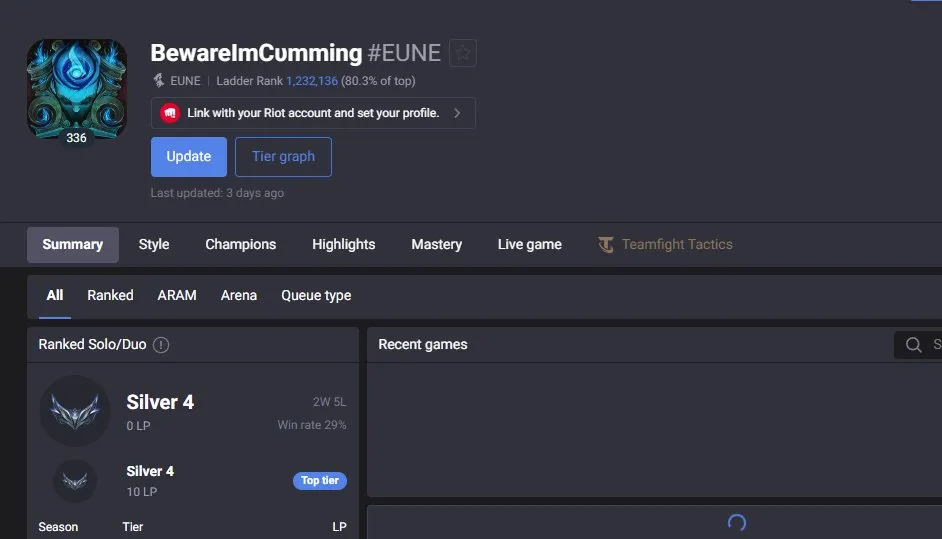The image size is (942, 539).
Task: Click the '2W 5L' record text
Action: 329,402
